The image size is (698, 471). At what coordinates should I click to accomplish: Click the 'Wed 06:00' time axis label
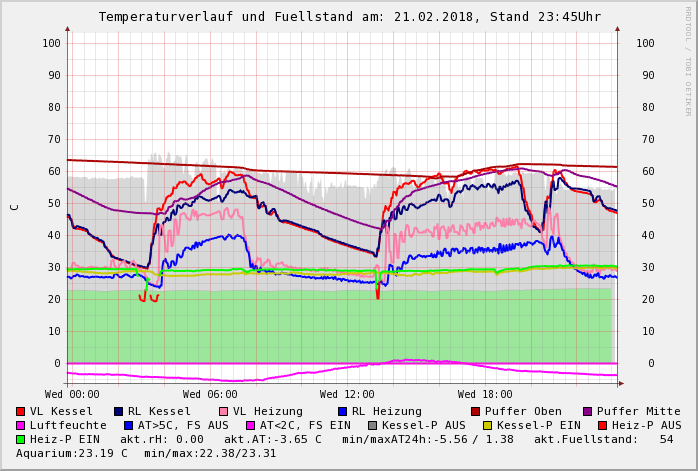click(x=210, y=394)
